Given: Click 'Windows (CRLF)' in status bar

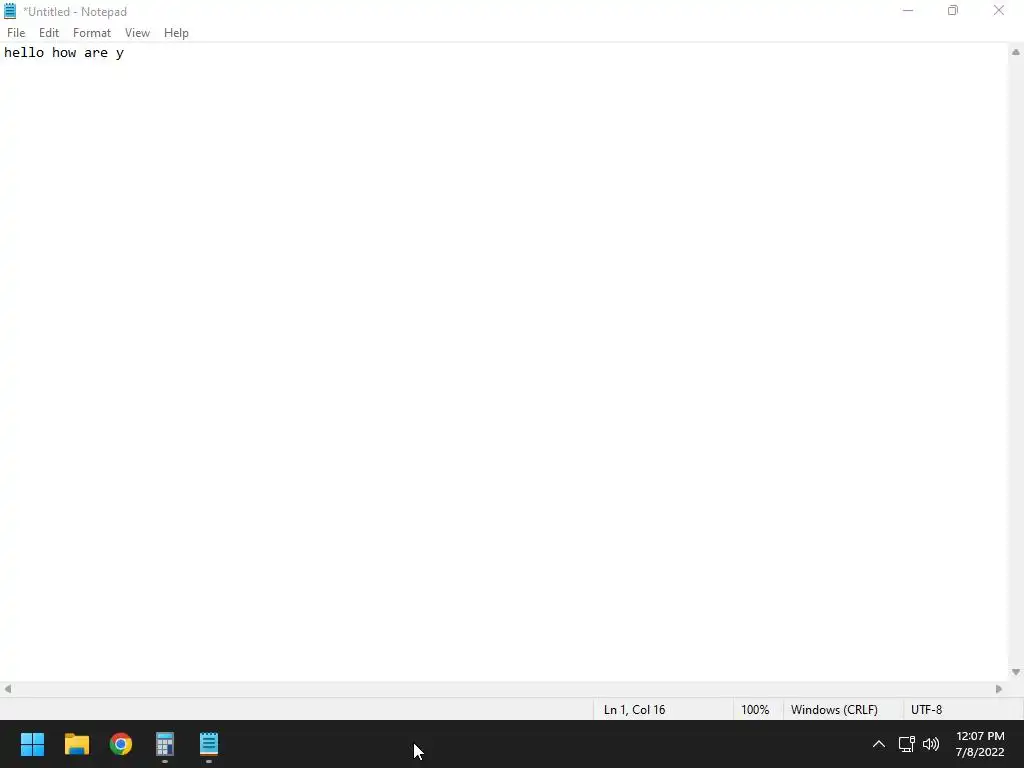Looking at the screenshot, I should tap(834, 710).
